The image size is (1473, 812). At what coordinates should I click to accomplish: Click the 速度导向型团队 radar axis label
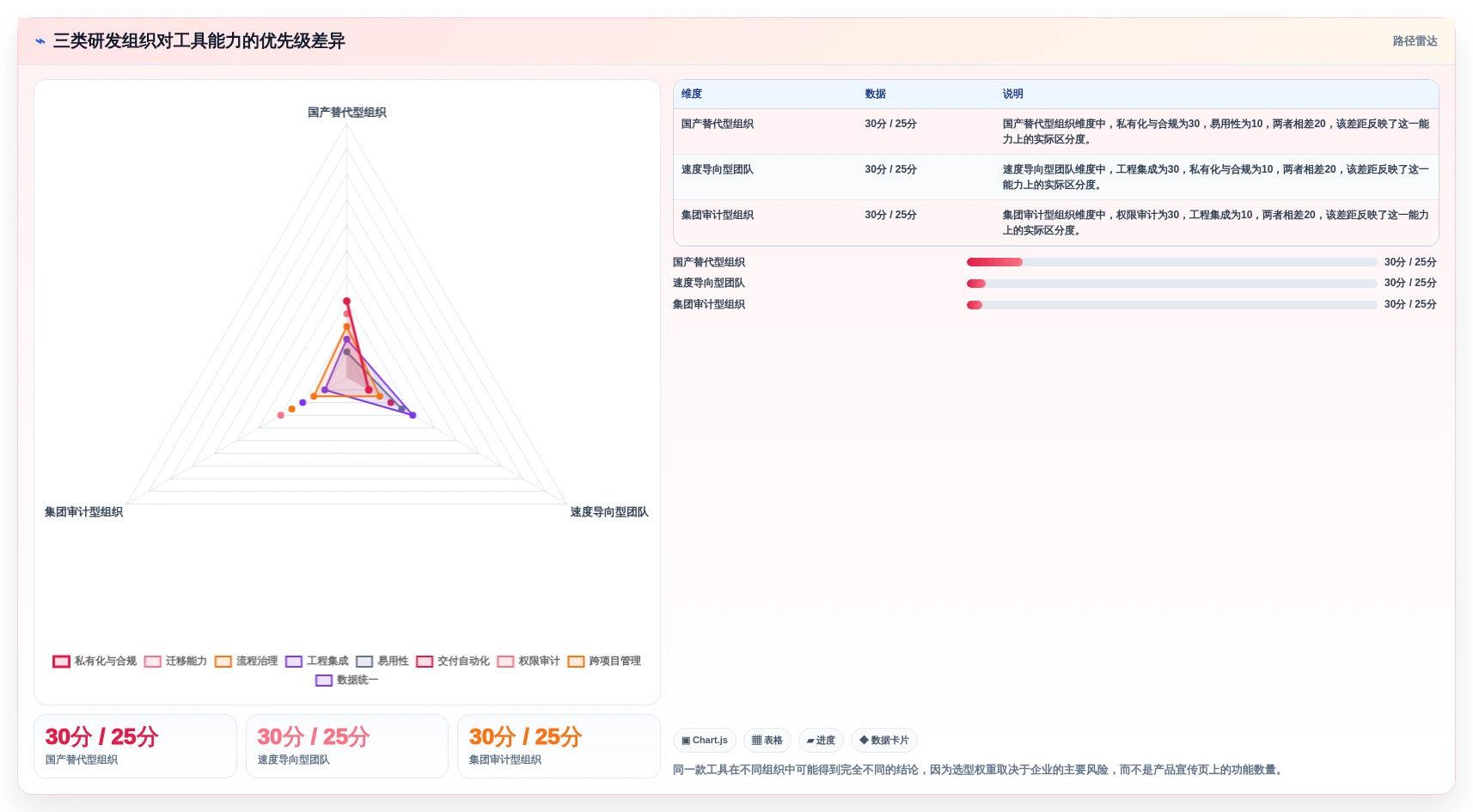pyautogui.click(x=609, y=512)
